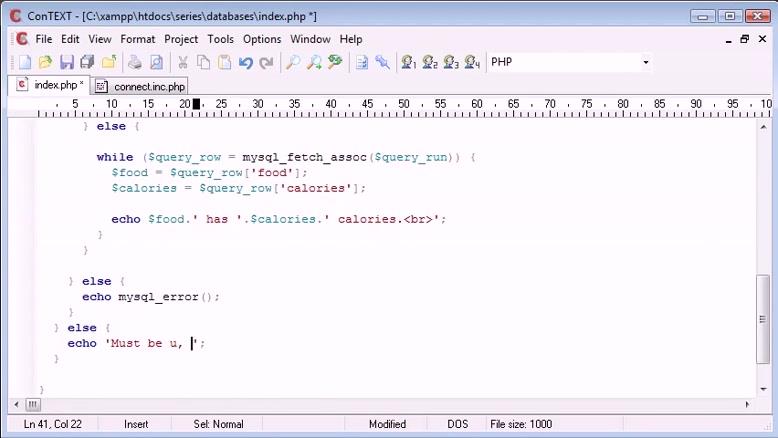Open Find with the magnifier icon
The width and height of the screenshot is (778, 438).
click(x=293, y=62)
